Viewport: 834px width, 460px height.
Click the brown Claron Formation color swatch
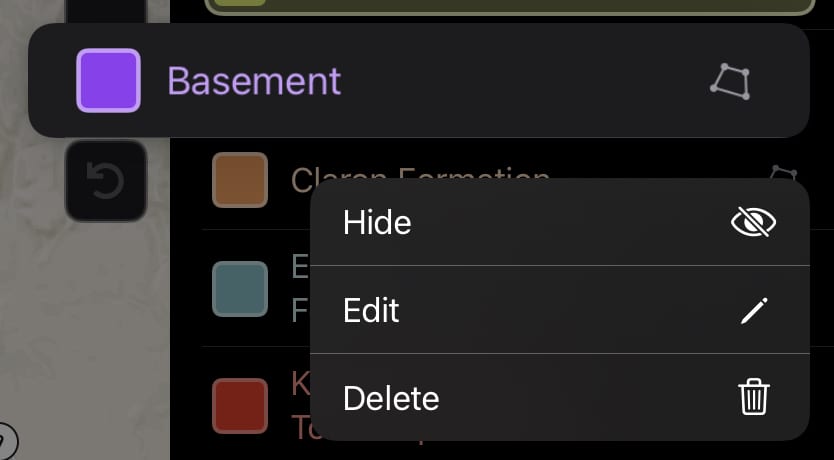click(240, 180)
